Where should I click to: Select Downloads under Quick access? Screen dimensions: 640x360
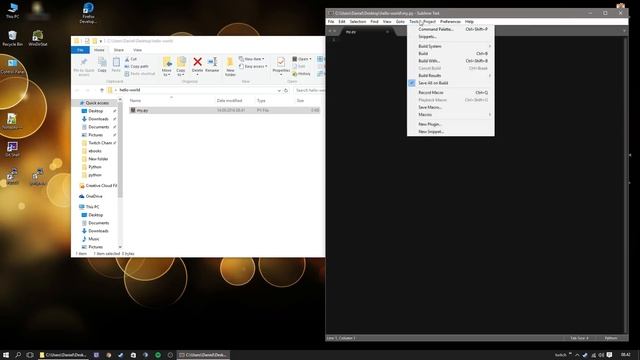point(98,119)
